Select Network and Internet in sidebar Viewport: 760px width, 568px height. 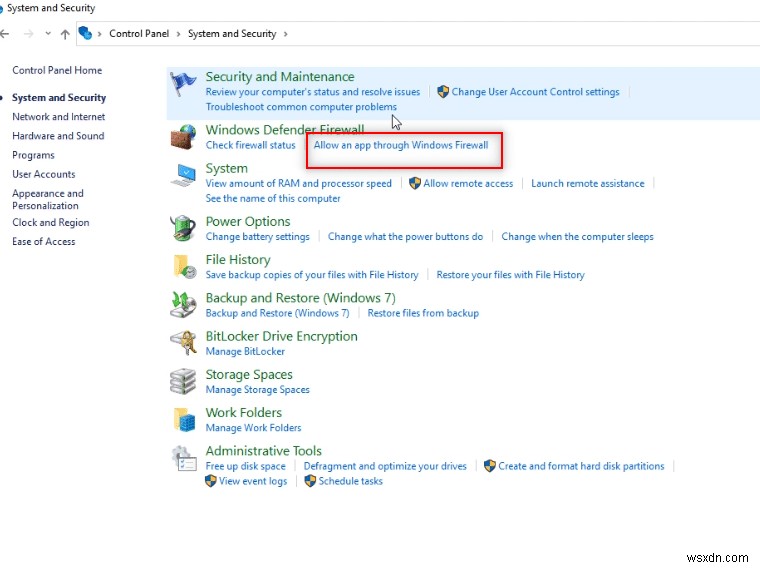click(58, 117)
